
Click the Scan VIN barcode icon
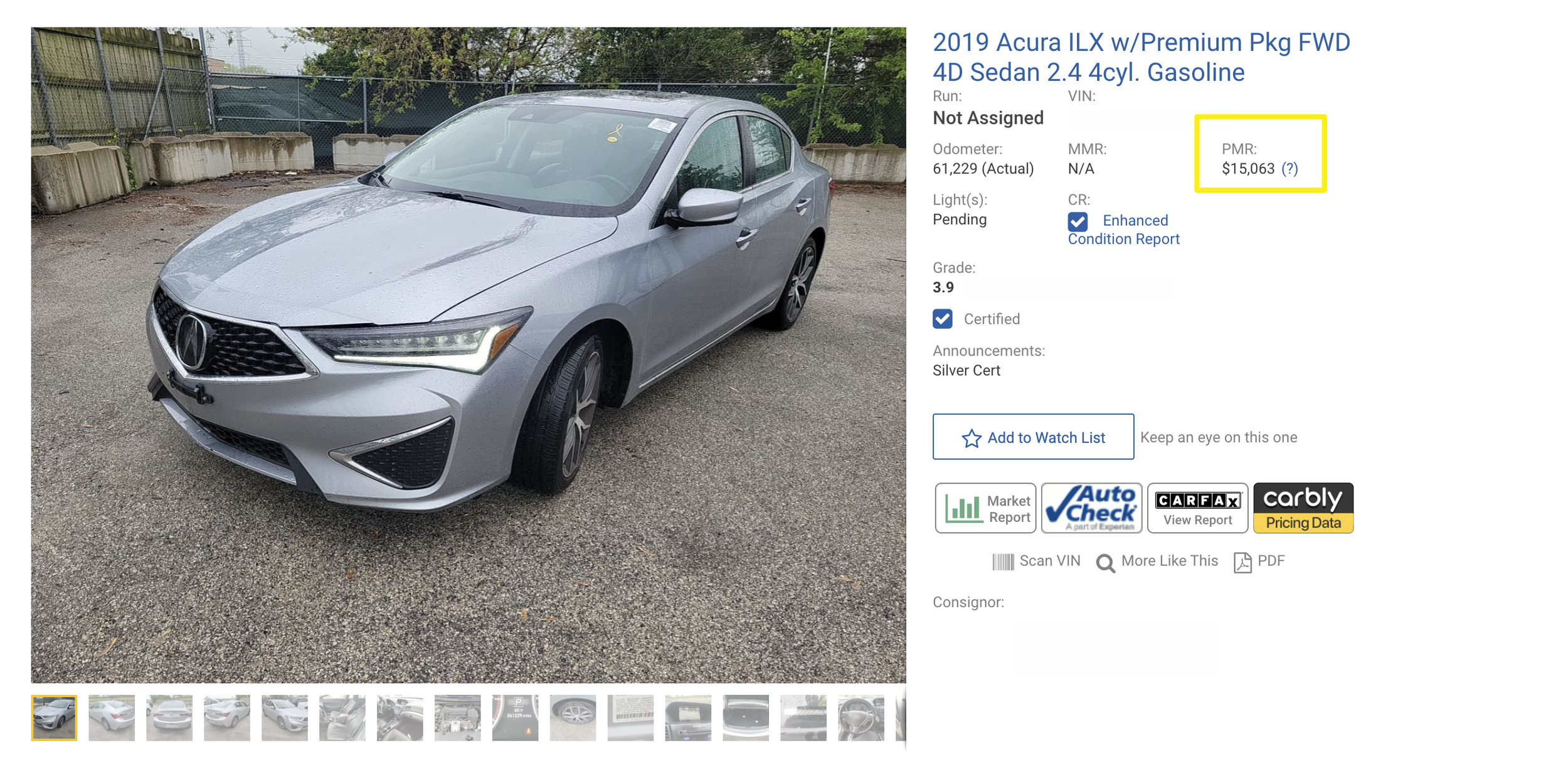(1003, 561)
